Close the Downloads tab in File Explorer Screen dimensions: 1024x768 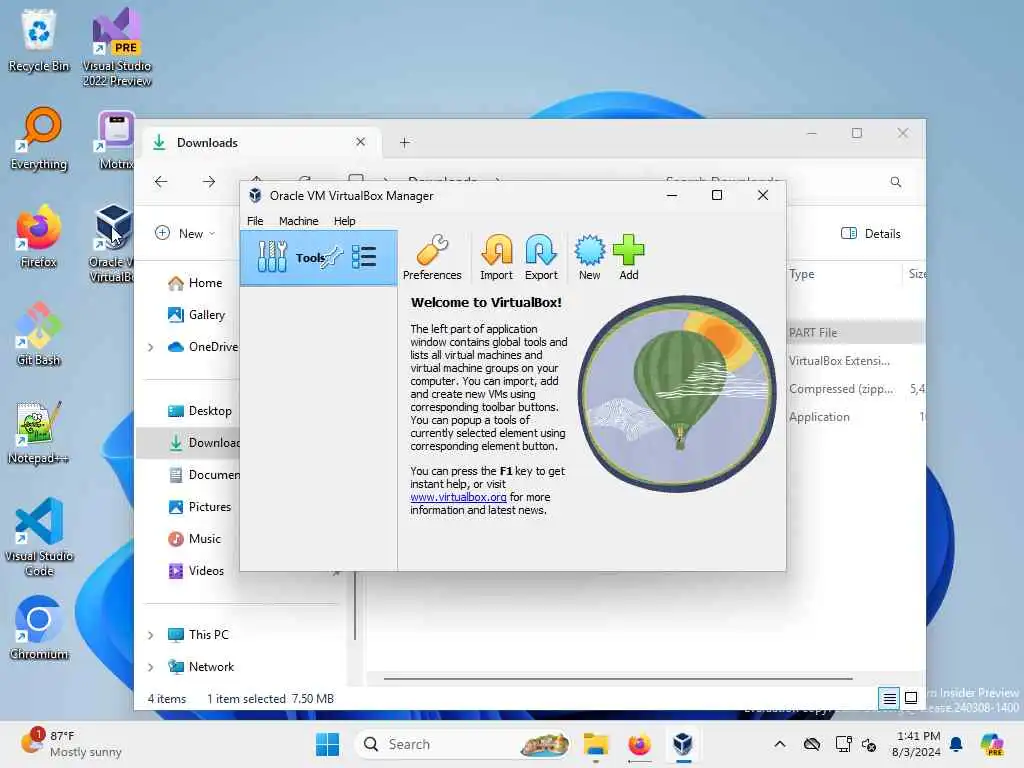pyautogui.click(x=360, y=142)
